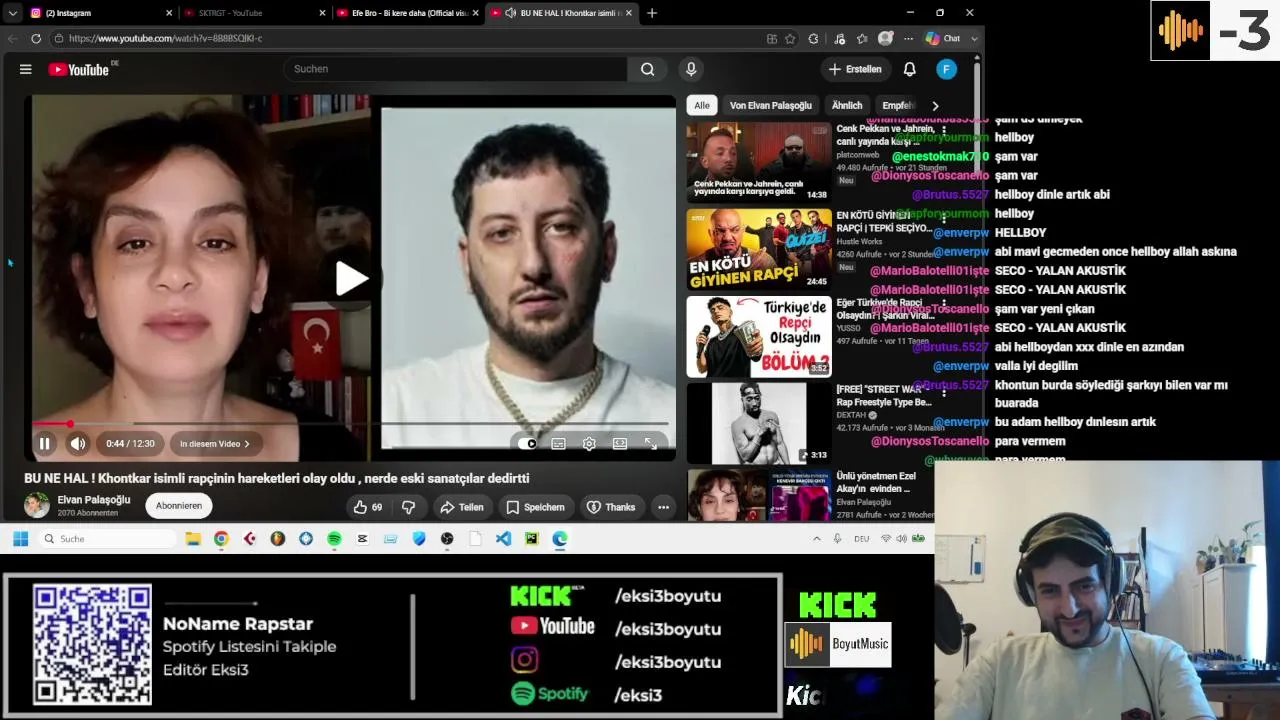Open the tab list dropdown arrow
This screenshot has height=720, width=1280.
click(12, 13)
